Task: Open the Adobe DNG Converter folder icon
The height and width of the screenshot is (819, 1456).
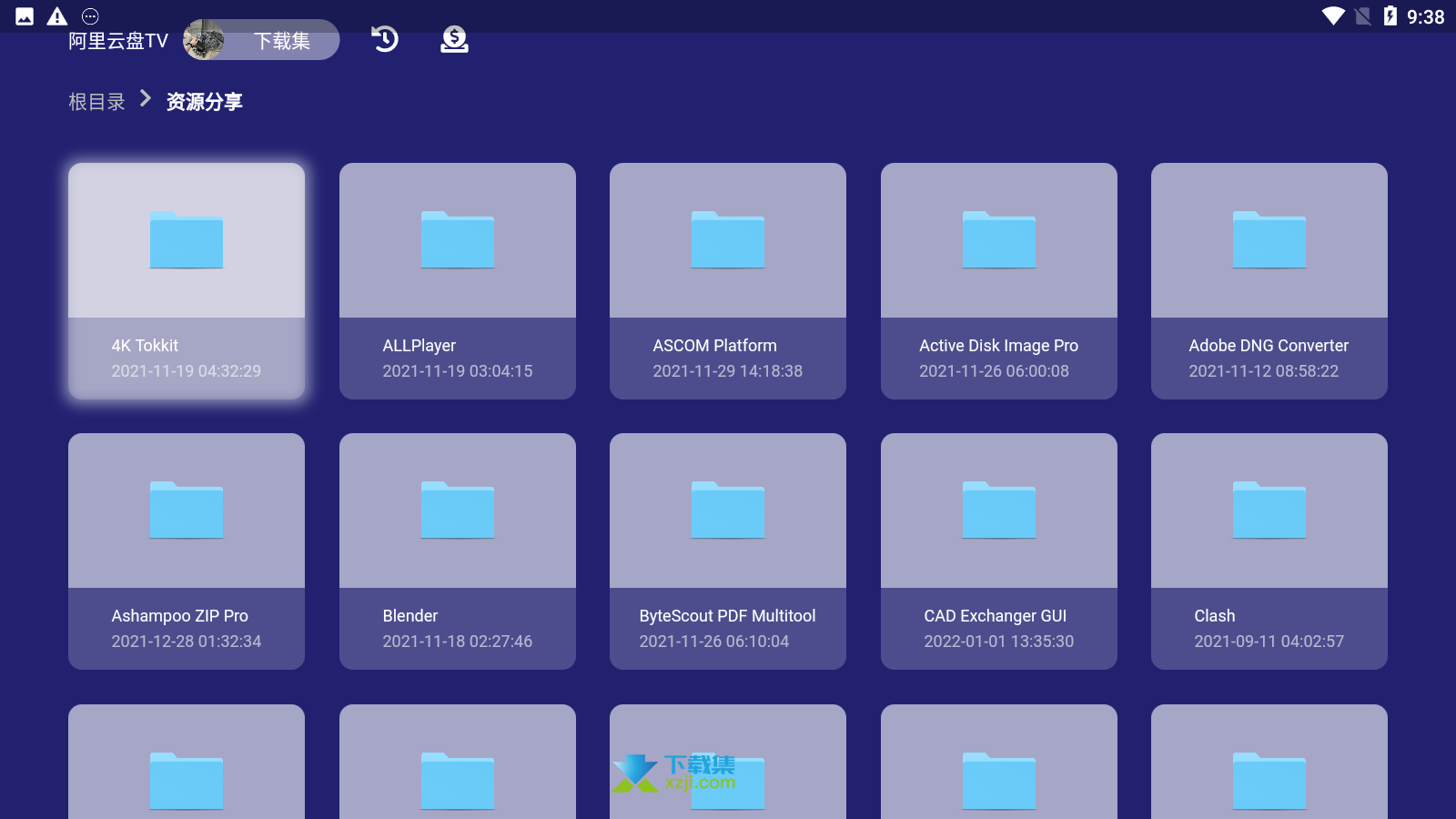Action: (1269, 239)
